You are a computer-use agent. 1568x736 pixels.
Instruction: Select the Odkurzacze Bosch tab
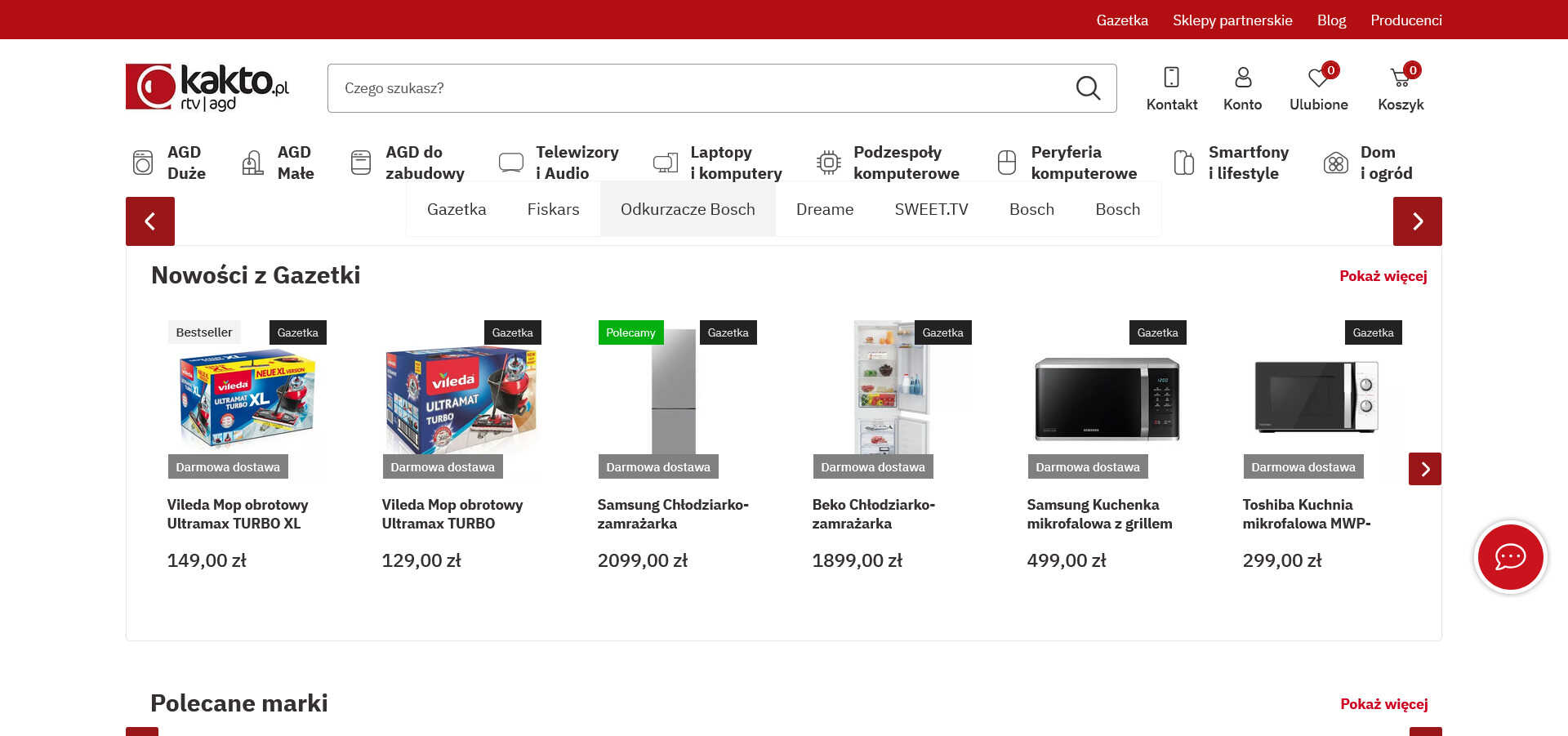point(688,209)
